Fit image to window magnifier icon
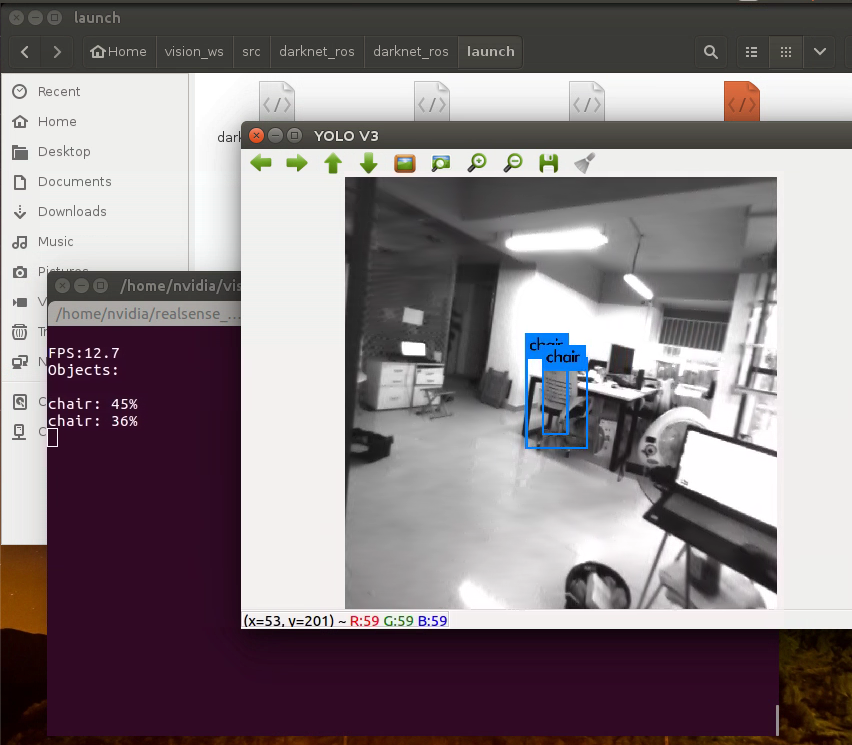 click(441, 163)
